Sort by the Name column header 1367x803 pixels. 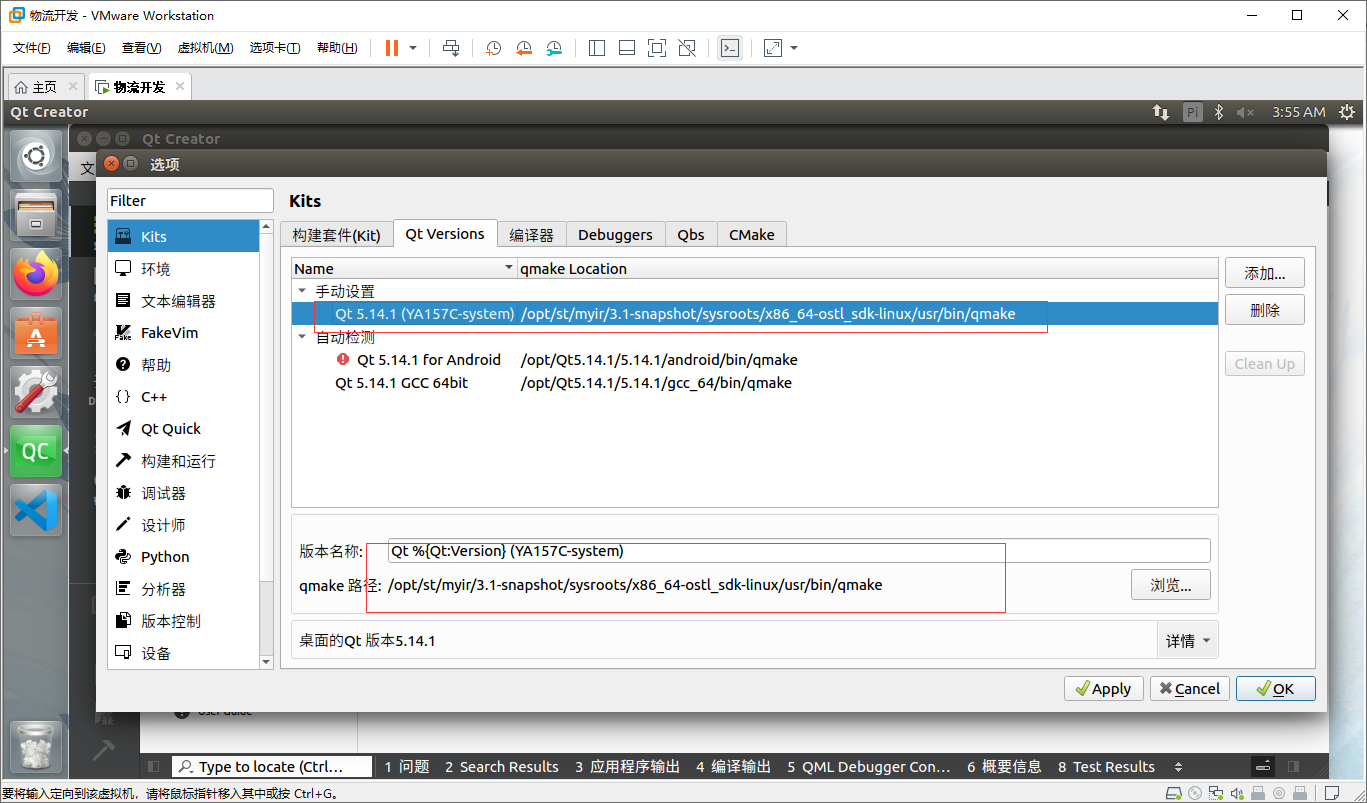[404, 268]
